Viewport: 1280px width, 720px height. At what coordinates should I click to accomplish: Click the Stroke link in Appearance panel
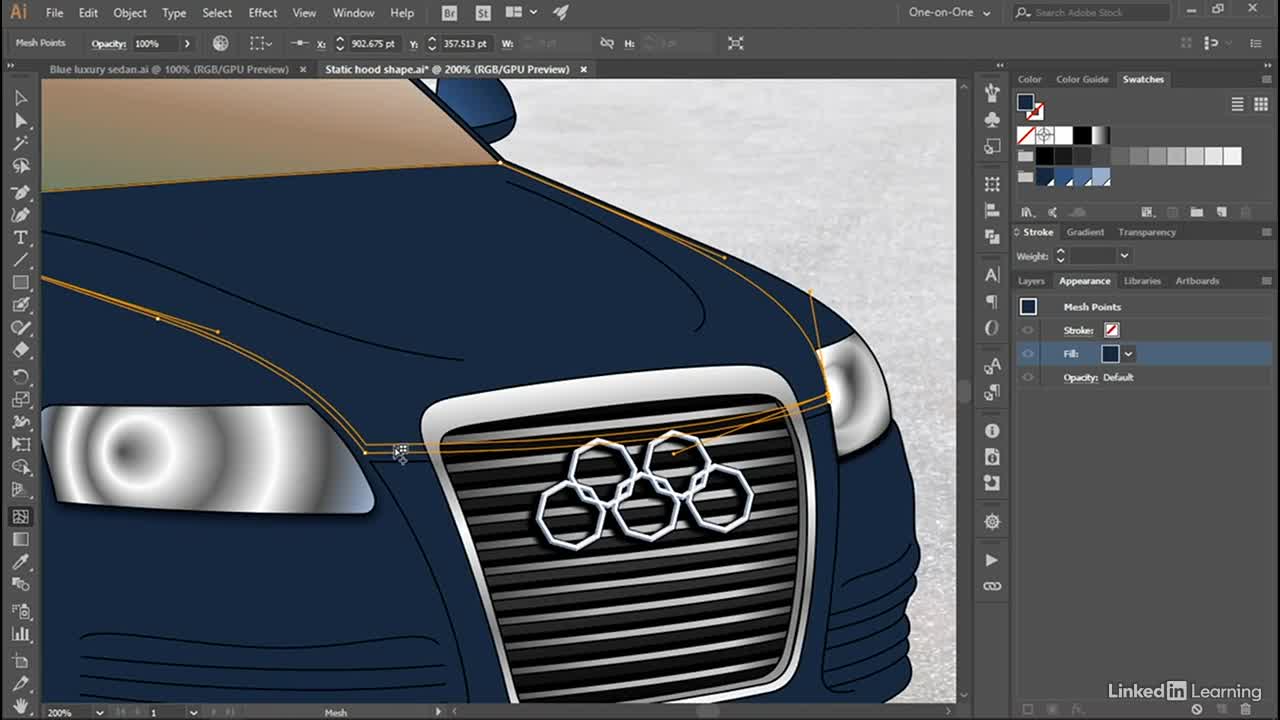[1078, 330]
